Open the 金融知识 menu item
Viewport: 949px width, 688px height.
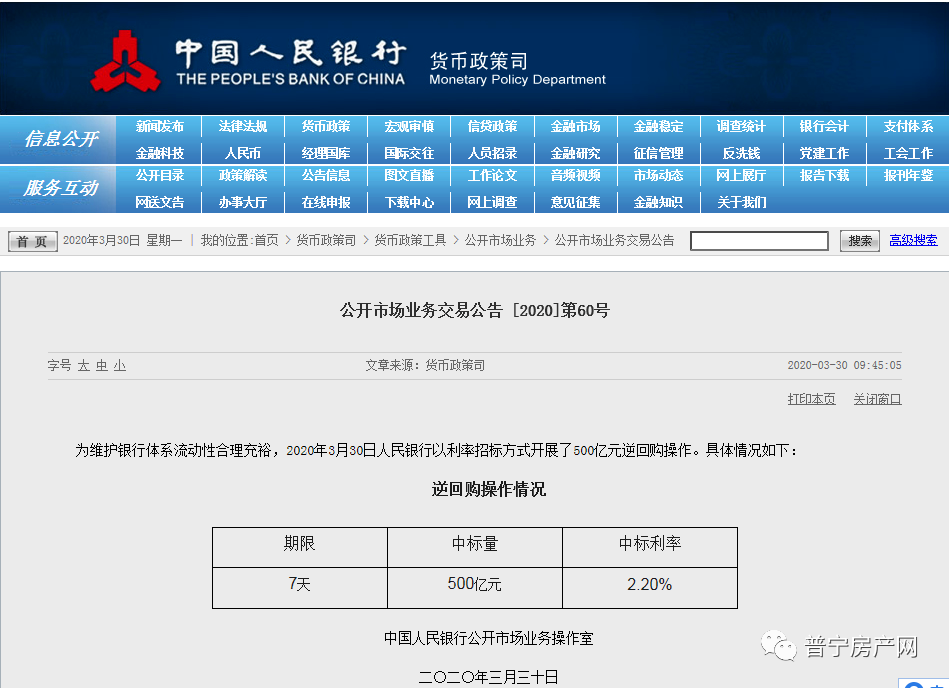click(658, 202)
